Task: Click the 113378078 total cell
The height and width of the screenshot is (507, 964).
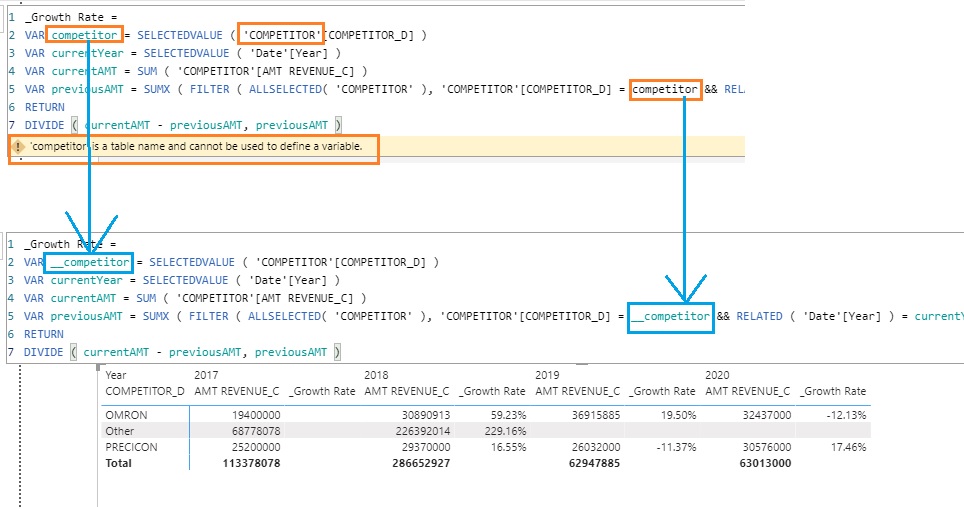Action: tap(251, 463)
